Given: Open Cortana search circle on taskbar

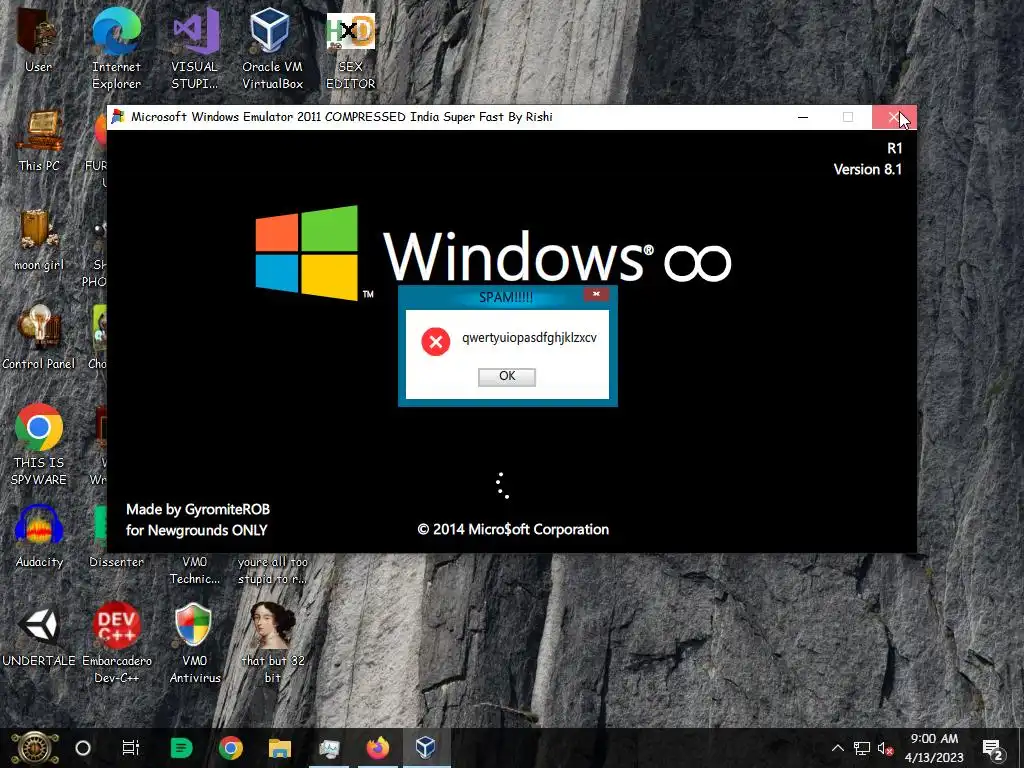Looking at the screenshot, I should pyautogui.click(x=83, y=748).
